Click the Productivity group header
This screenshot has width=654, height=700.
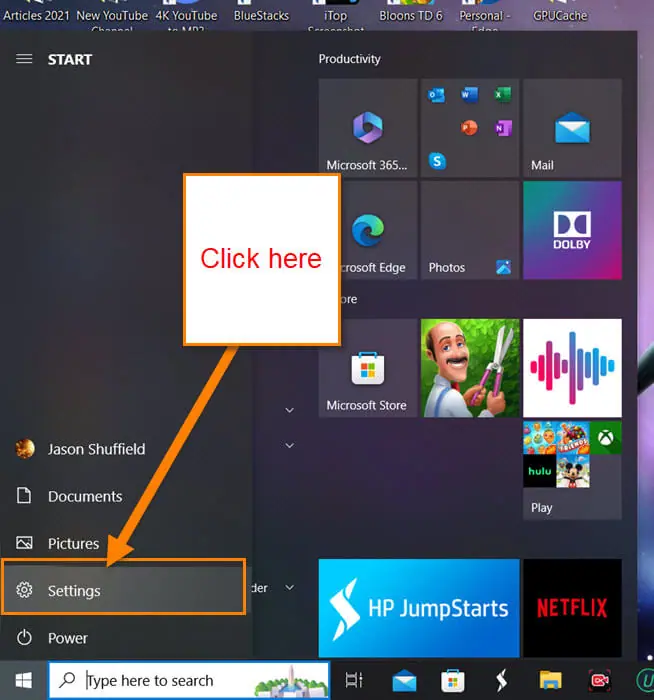pos(350,59)
